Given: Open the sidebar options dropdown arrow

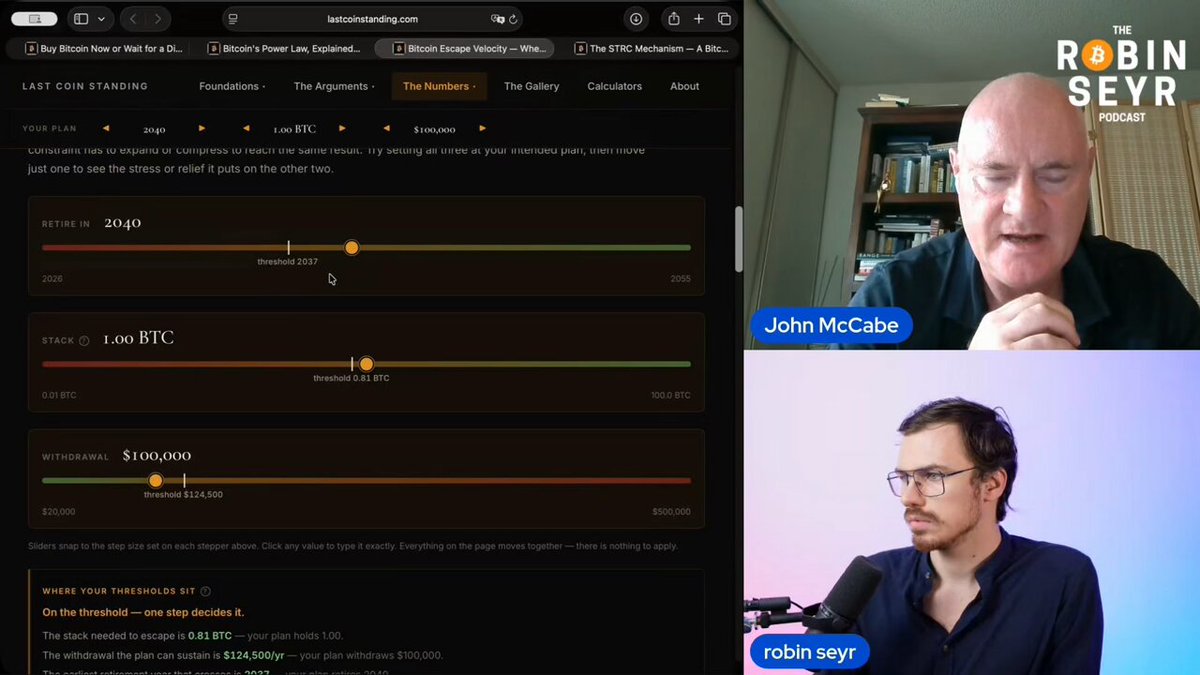Looking at the screenshot, I should pyautogui.click(x=101, y=19).
